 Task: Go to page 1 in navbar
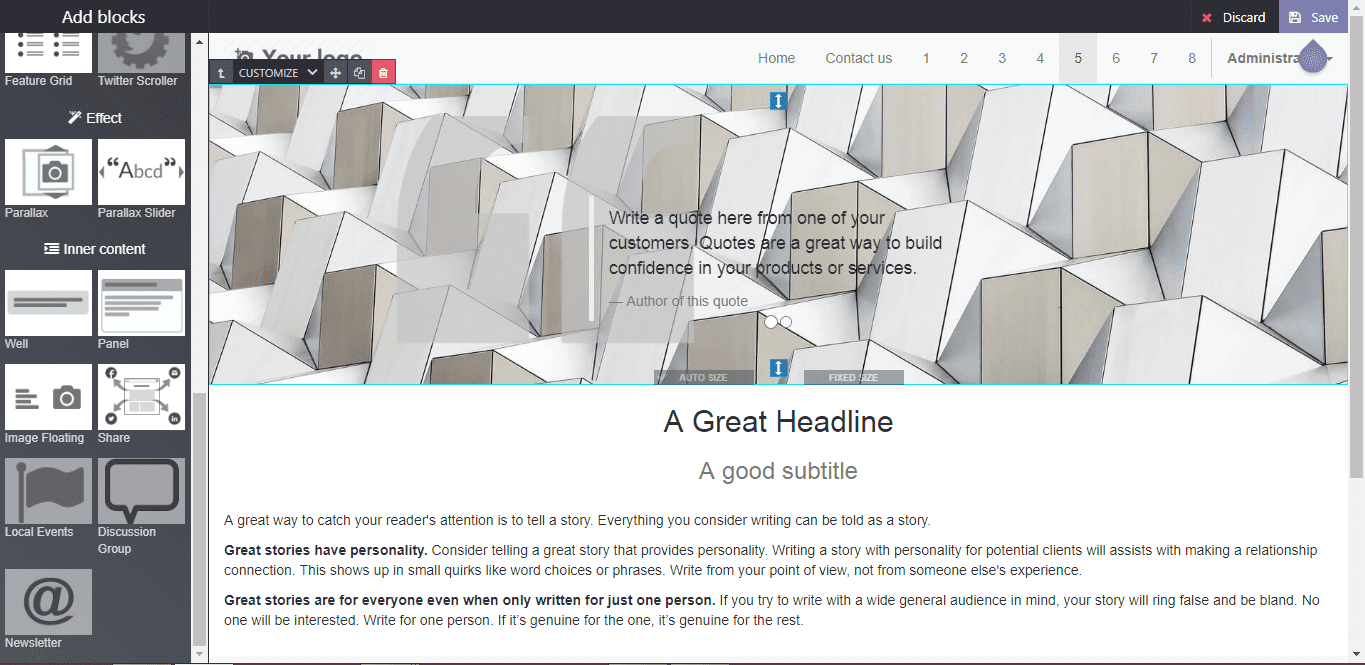coord(926,58)
